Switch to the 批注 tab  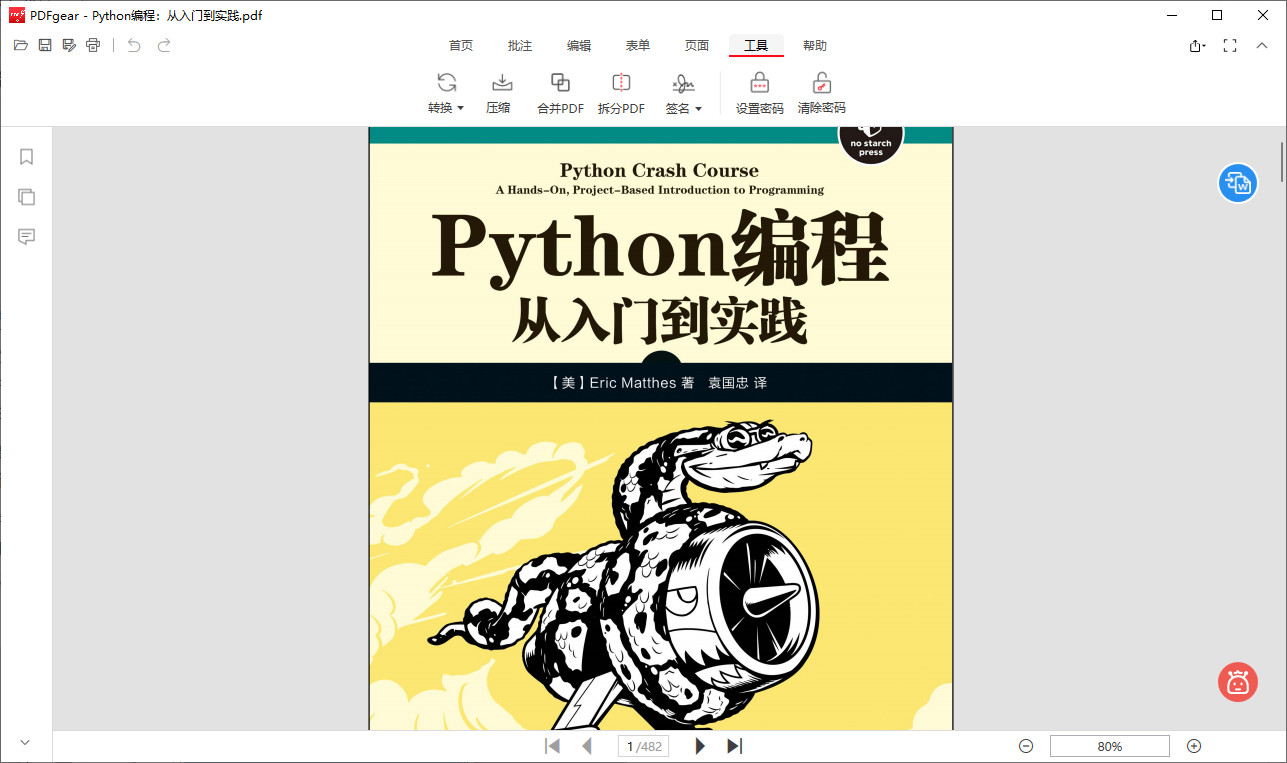pos(520,46)
